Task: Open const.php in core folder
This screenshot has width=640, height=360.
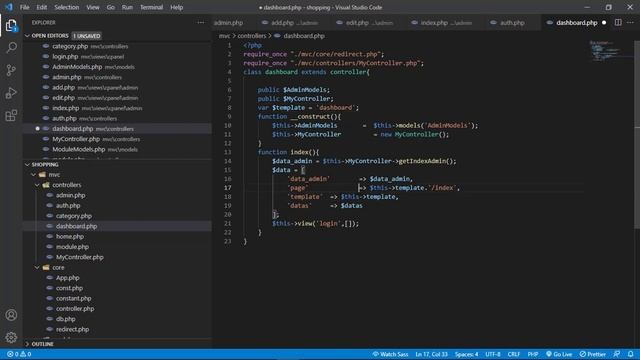Action: [x=118, y=288]
